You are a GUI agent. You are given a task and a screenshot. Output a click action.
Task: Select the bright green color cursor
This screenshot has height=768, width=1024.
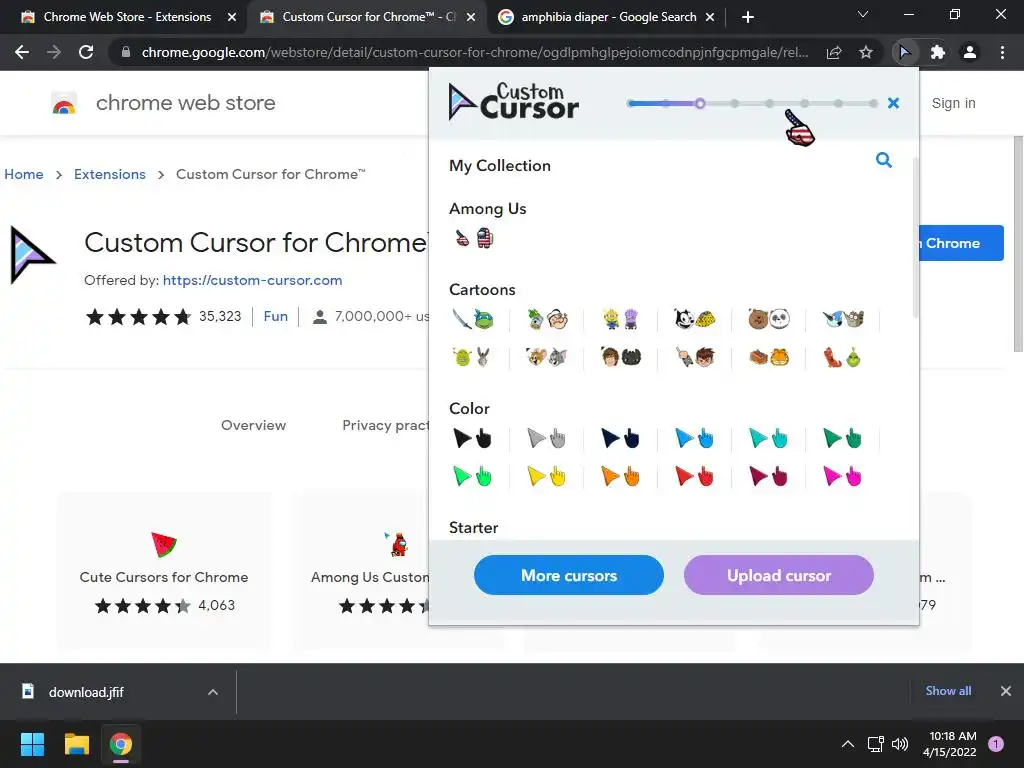473,476
